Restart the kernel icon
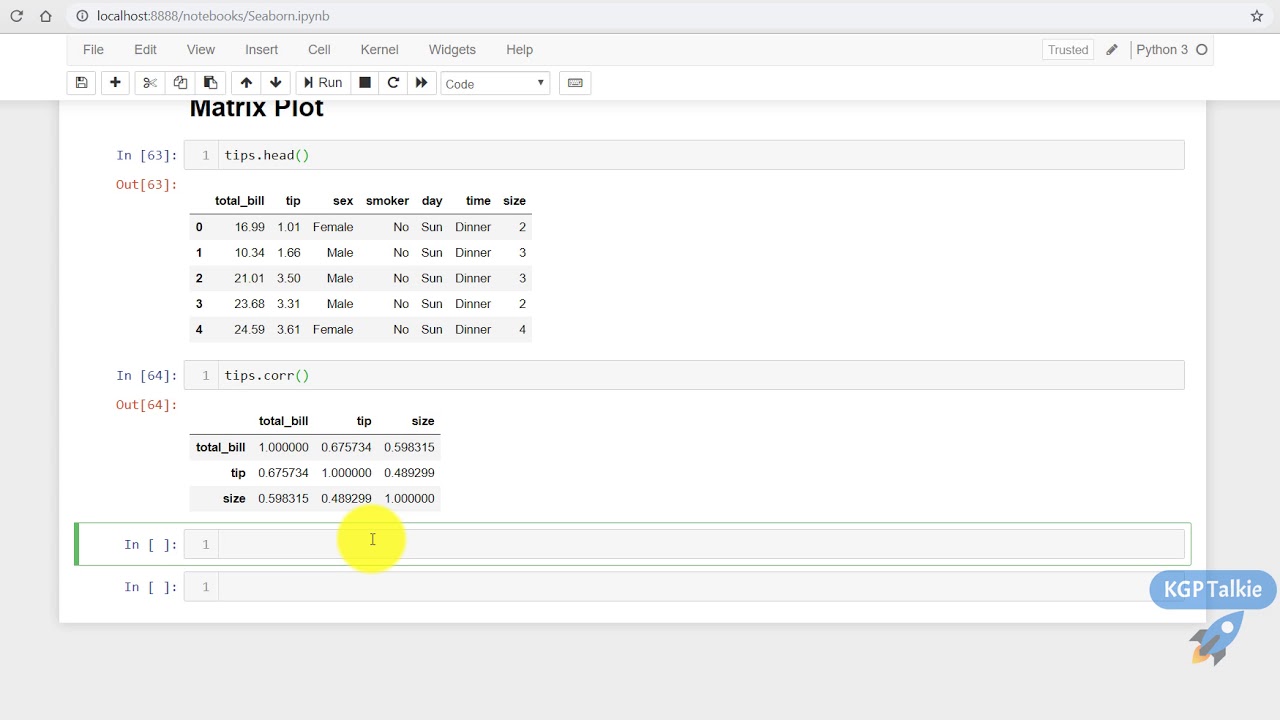Viewport: 1280px width, 720px height. pyautogui.click(x=393, y=83)
